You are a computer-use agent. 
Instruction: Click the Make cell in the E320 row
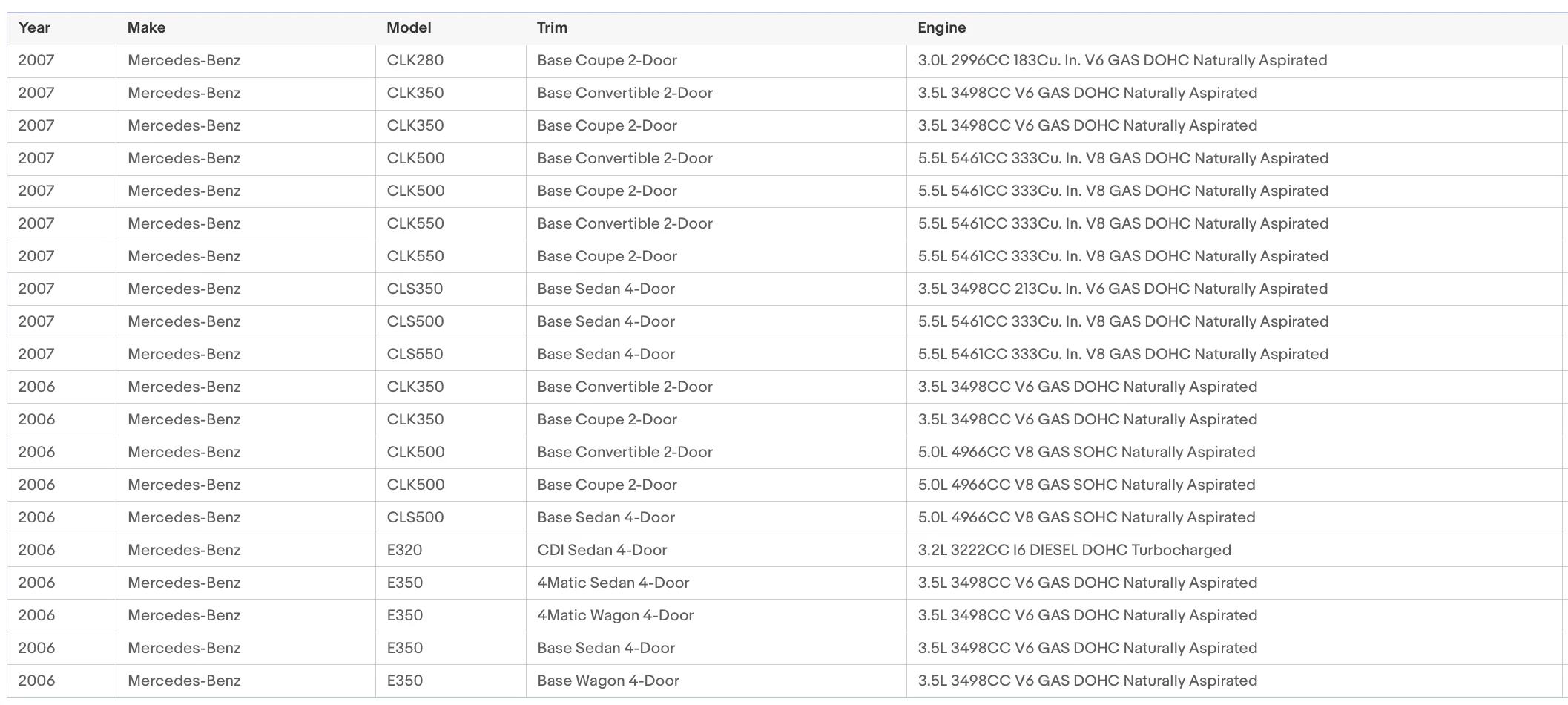[x=246, y=551]
